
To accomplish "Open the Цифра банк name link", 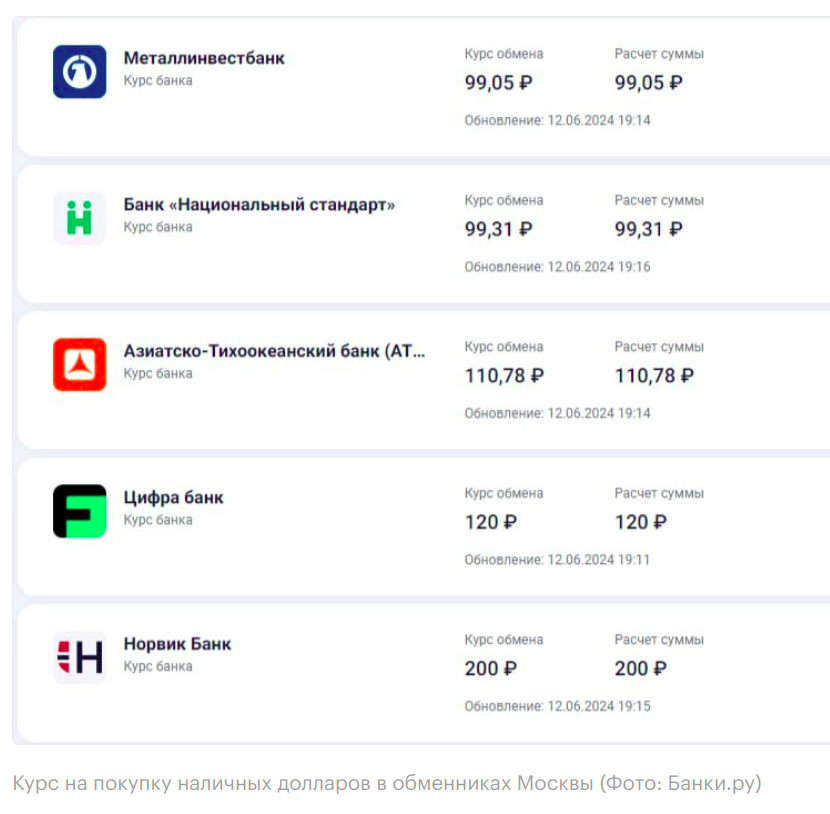I will coord(173,498).
